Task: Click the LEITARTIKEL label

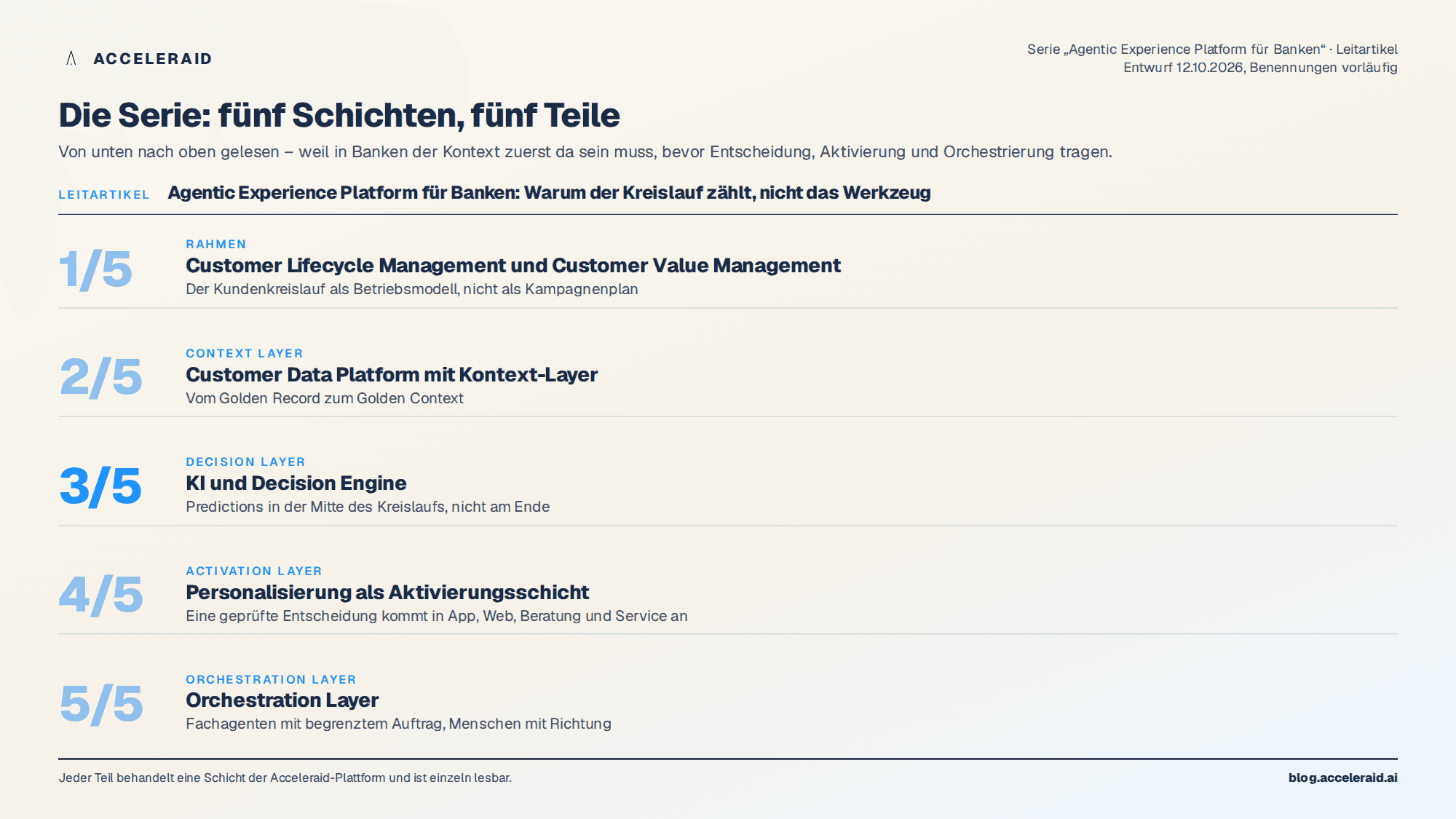Action: click(x=104, y=195)
